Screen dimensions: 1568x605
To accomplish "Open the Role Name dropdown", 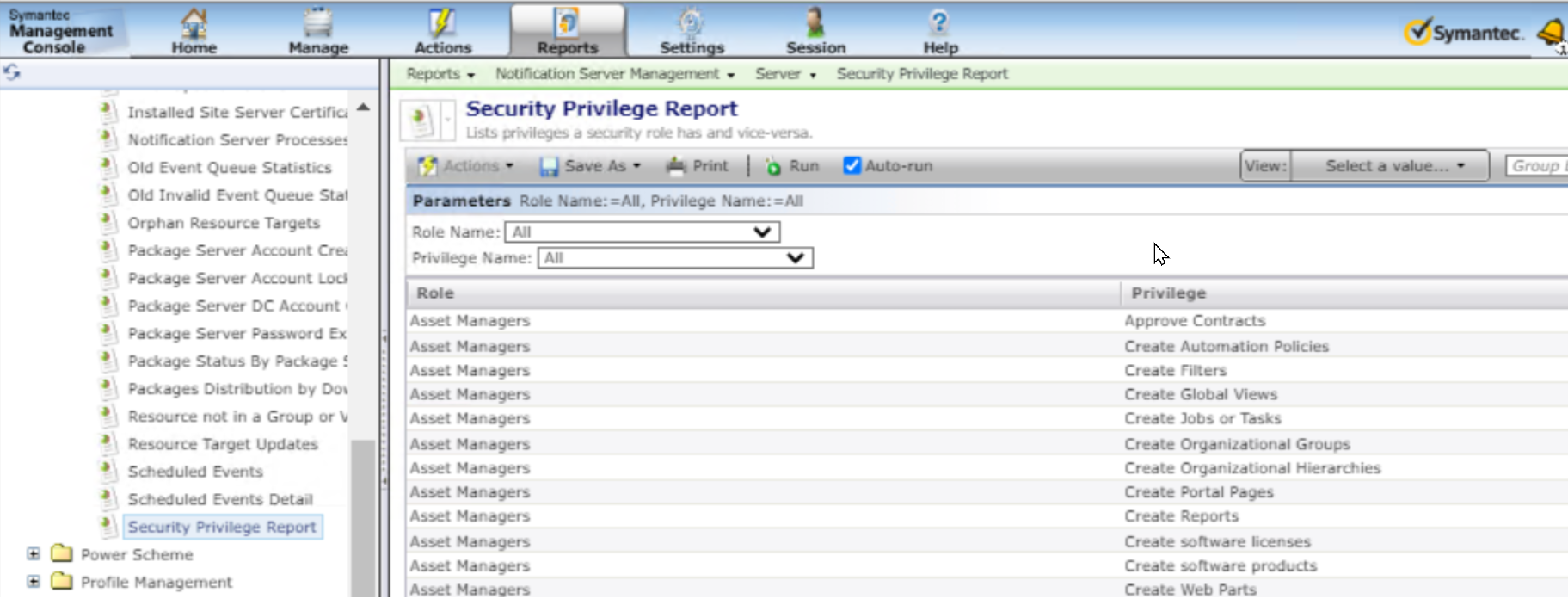I will click(643, 232).
